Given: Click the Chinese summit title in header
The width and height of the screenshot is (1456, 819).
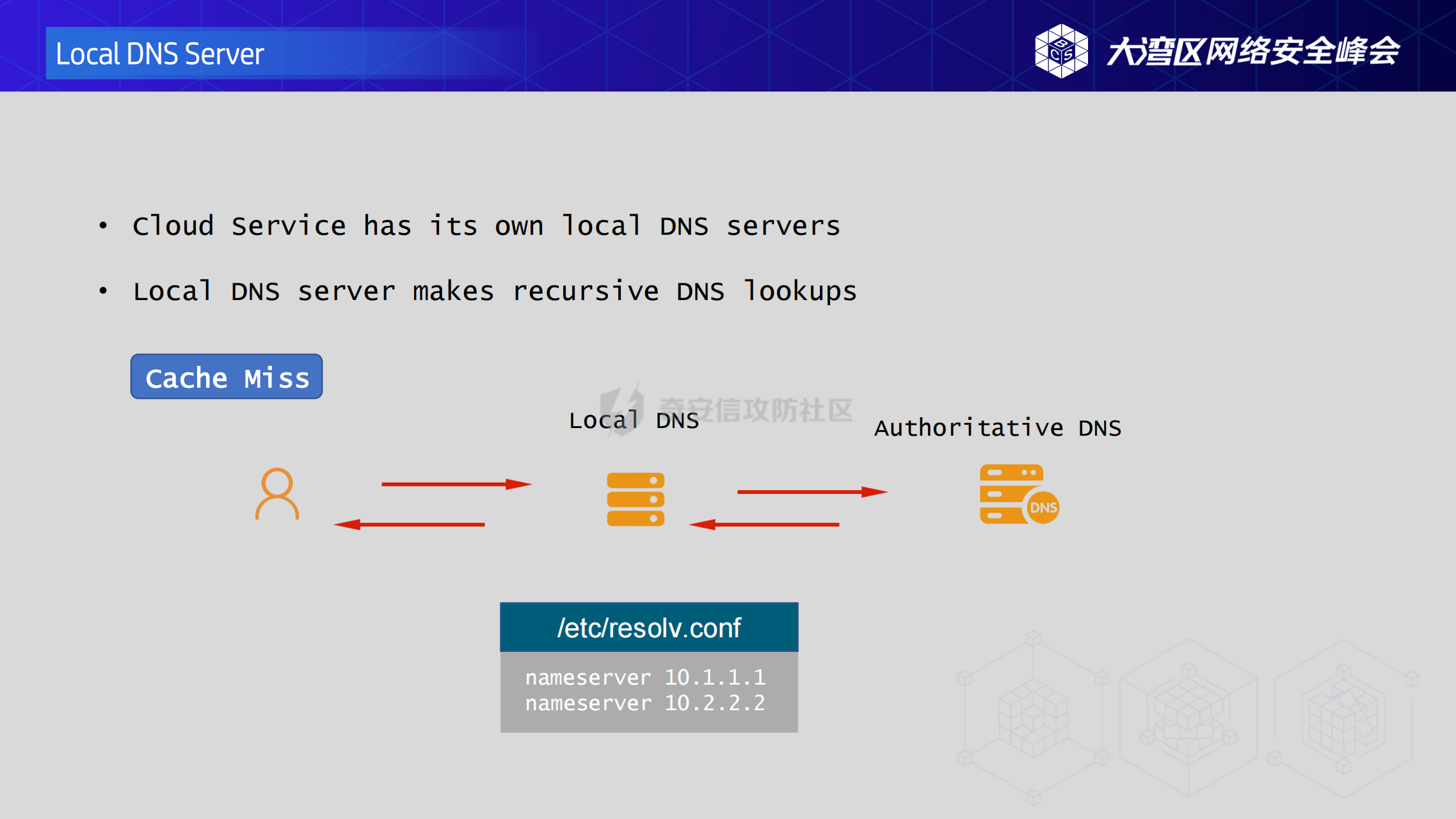Looking at the screenshot, I should [1252, 51].
